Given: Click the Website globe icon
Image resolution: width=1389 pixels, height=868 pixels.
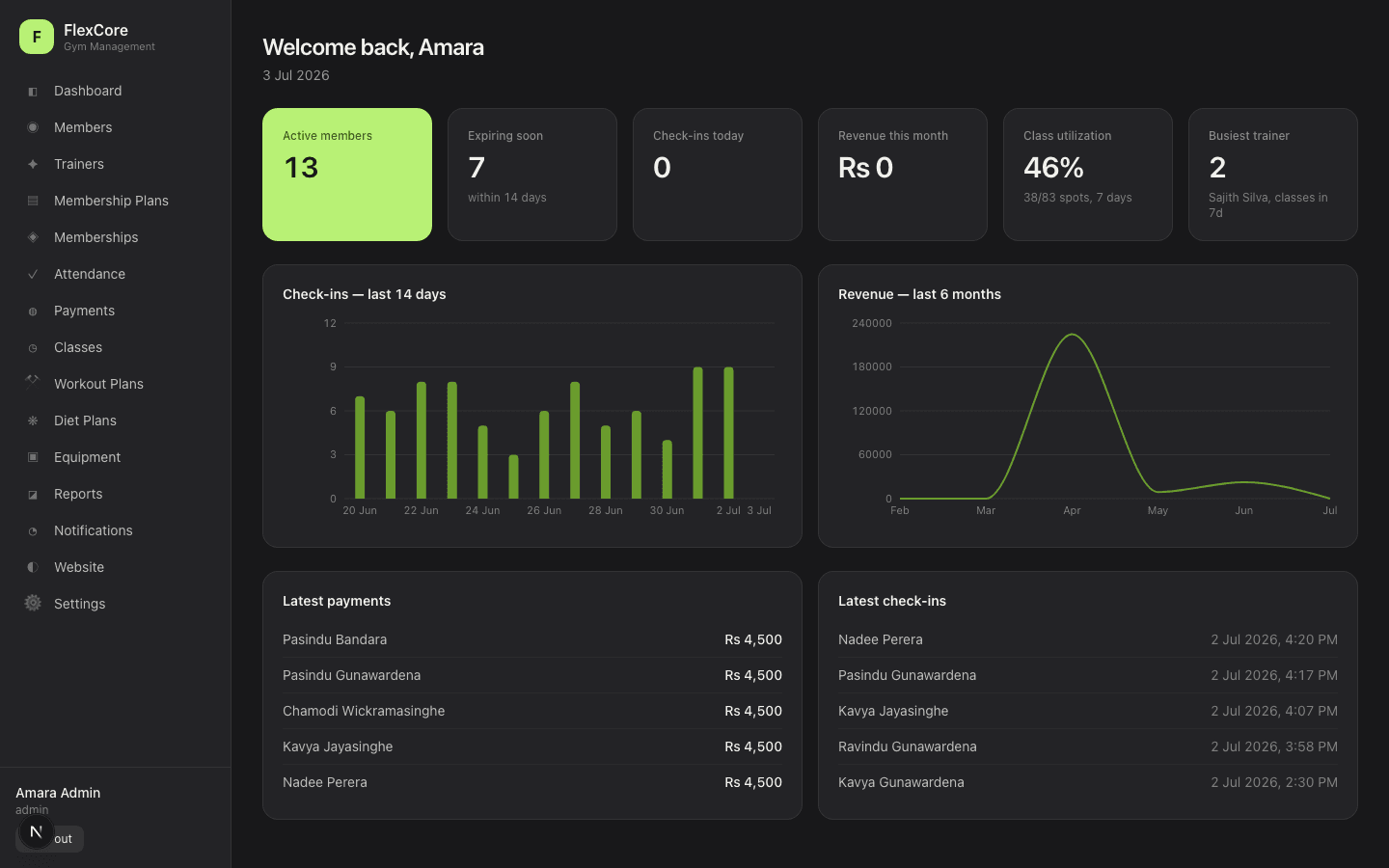Looking at the screenshot, I should [x=33, y=567].
